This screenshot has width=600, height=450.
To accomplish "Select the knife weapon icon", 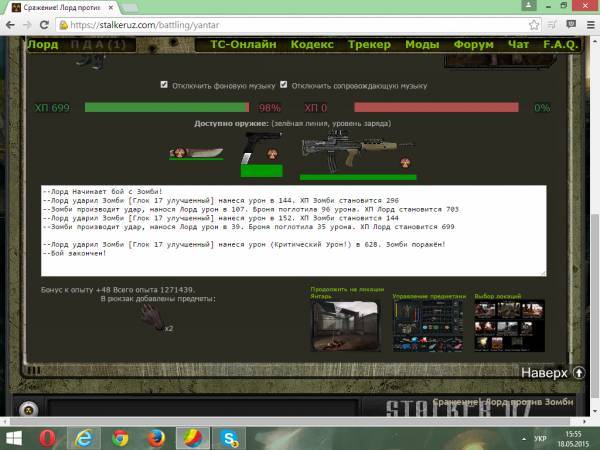I will click(x=196, y=153).
